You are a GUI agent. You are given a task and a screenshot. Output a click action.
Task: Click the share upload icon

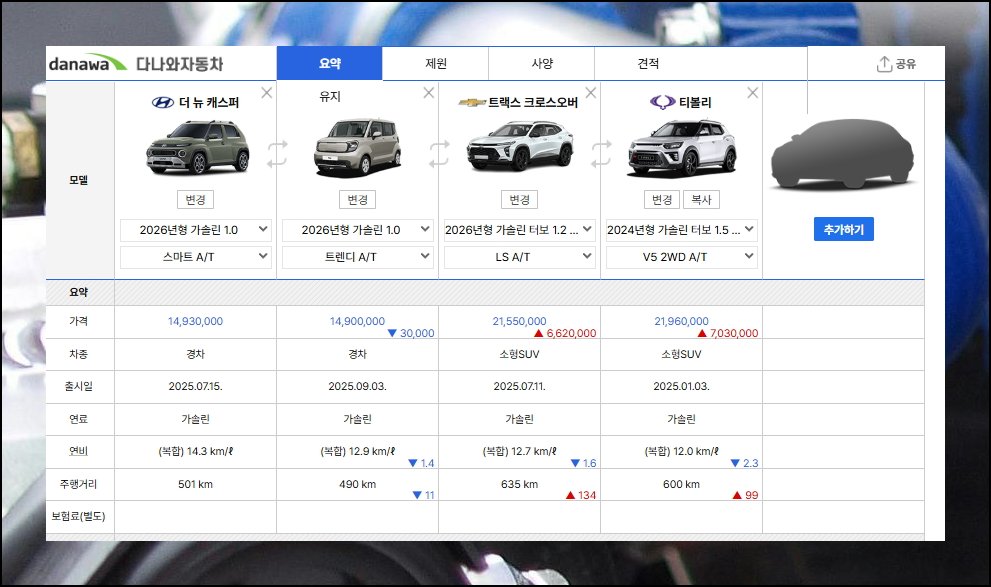click(x=884, y=63)
